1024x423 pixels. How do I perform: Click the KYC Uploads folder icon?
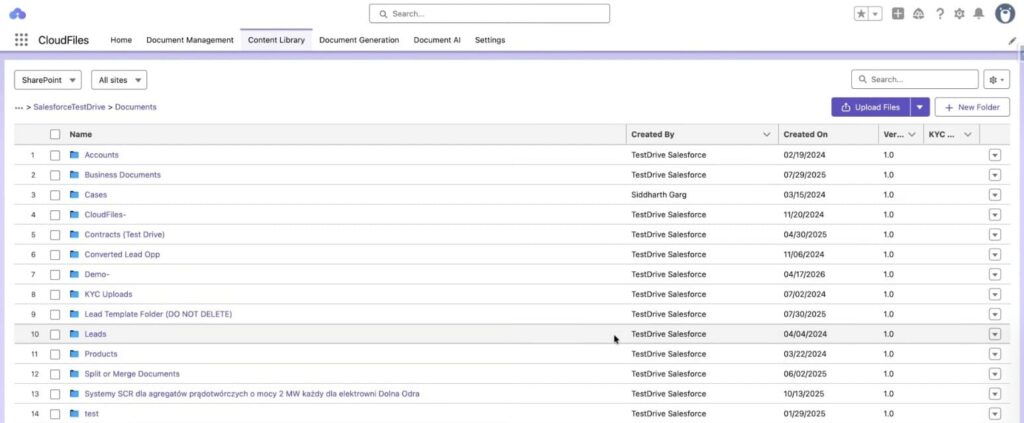pyautogui.click(x=74, y=294)
